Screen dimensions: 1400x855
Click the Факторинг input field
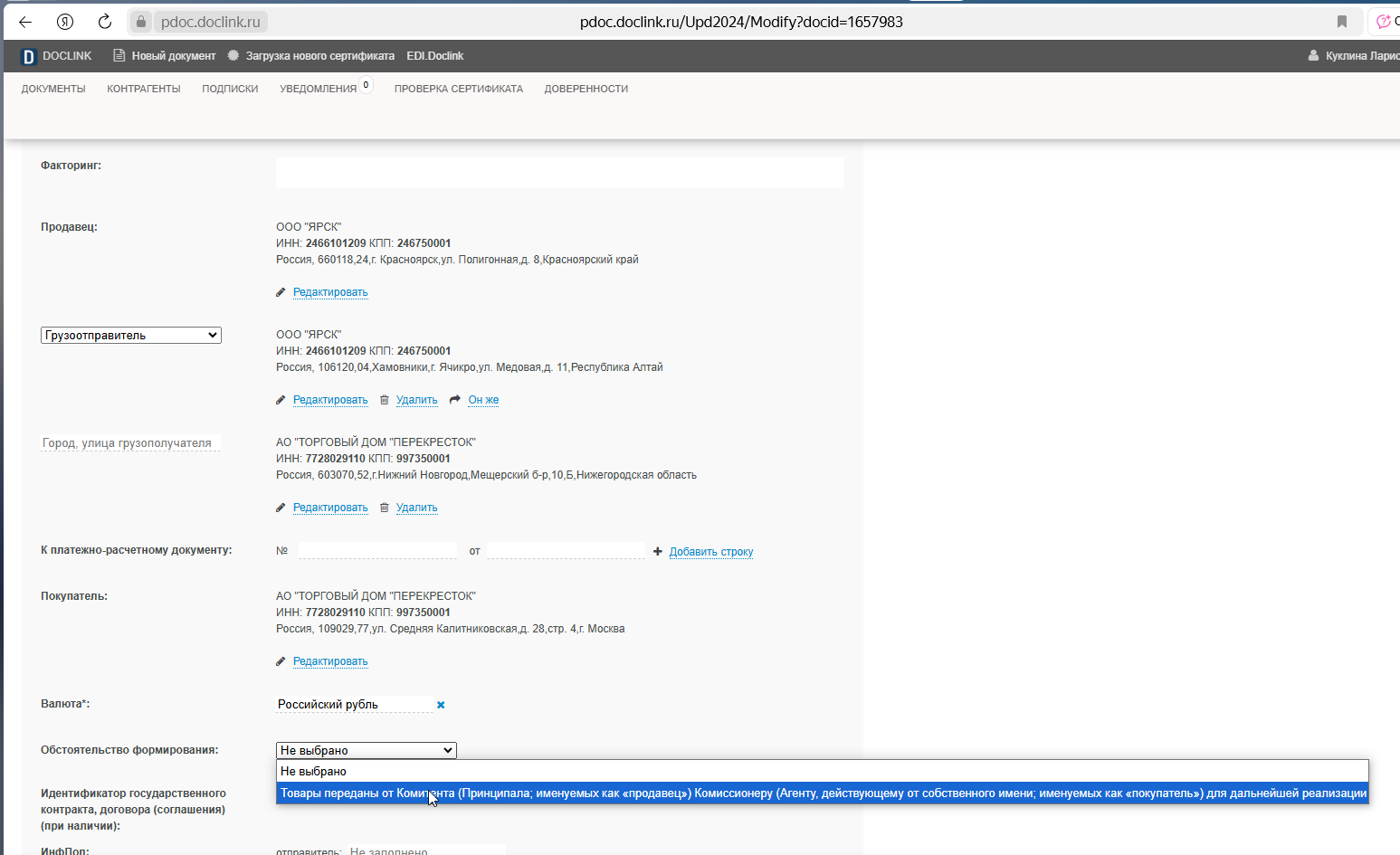coord(560,173)
